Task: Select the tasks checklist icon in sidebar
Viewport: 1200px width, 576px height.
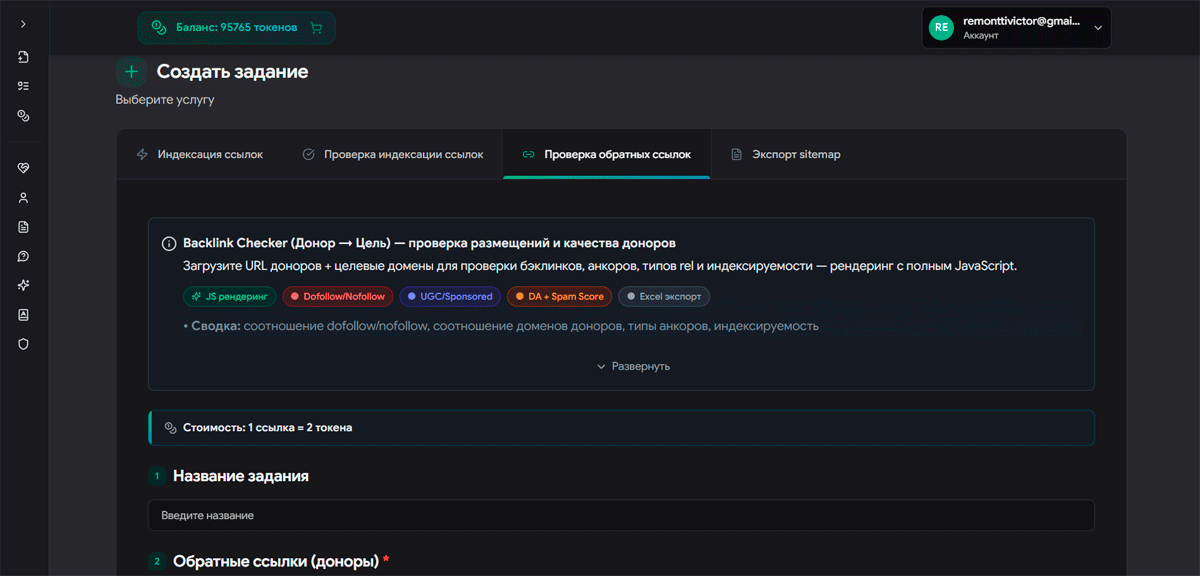Action: (24, 86)
